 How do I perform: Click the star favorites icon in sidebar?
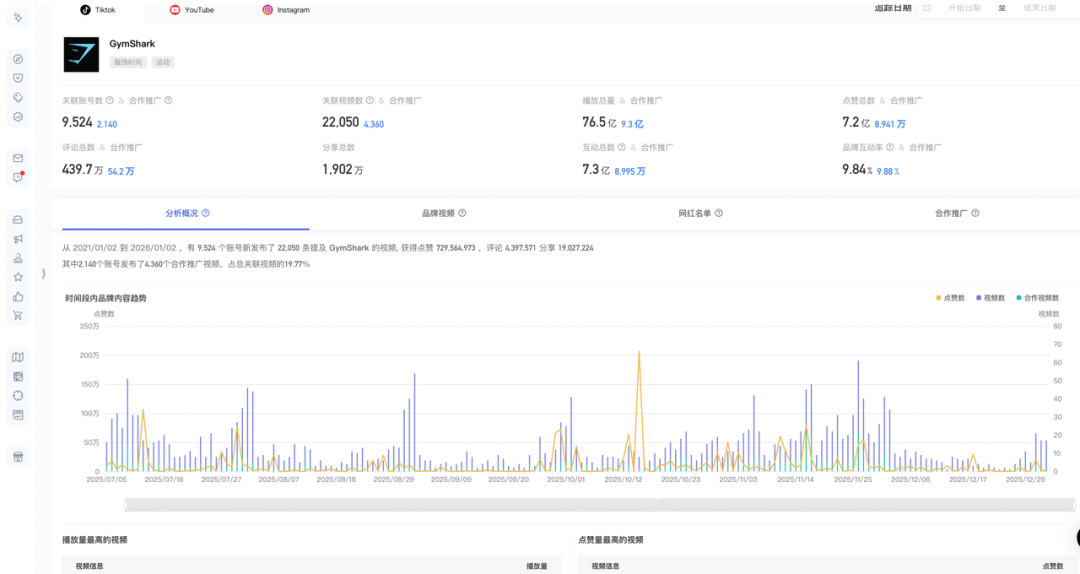click(17, 277)
